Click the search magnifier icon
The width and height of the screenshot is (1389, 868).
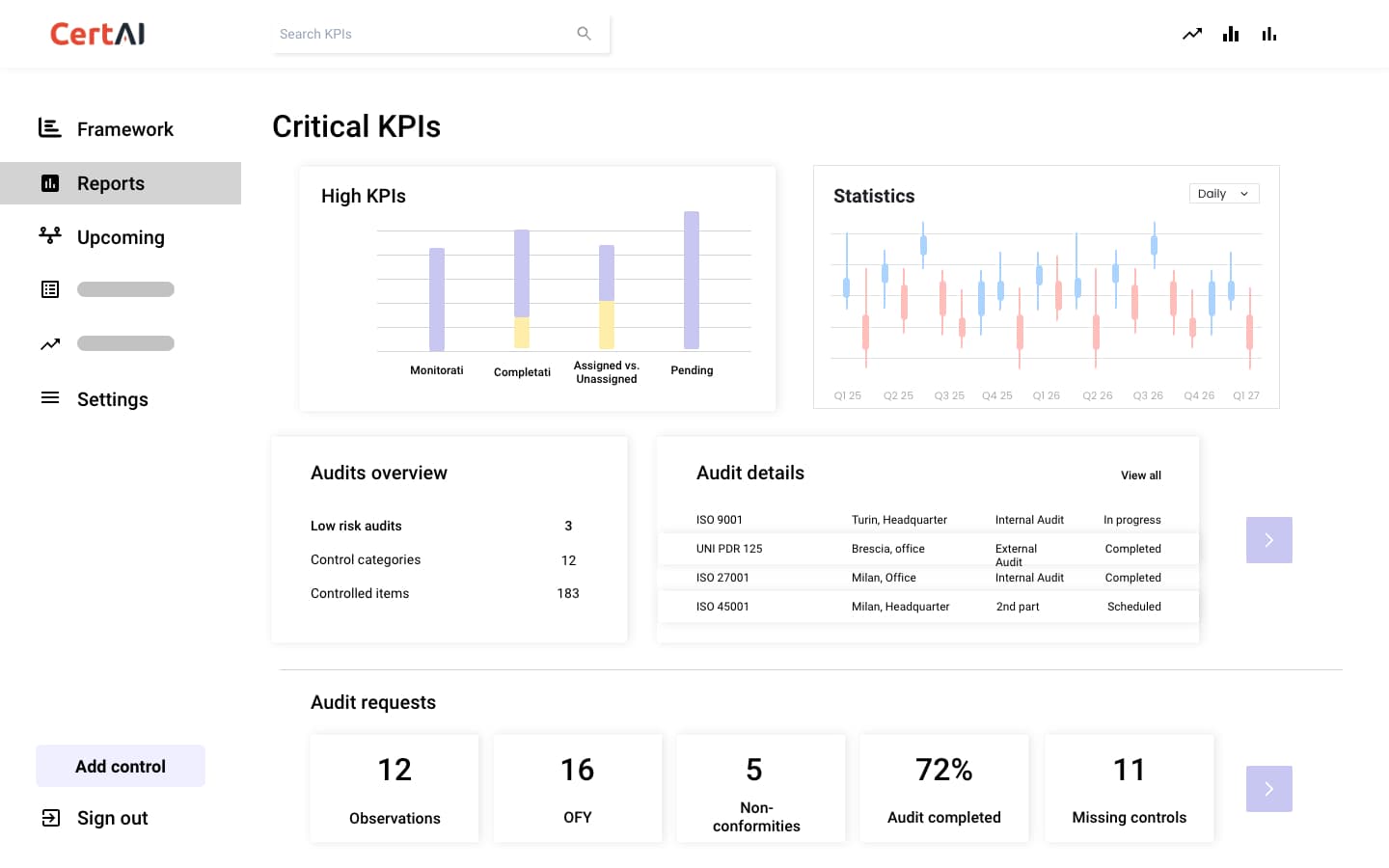click(584, 34)
